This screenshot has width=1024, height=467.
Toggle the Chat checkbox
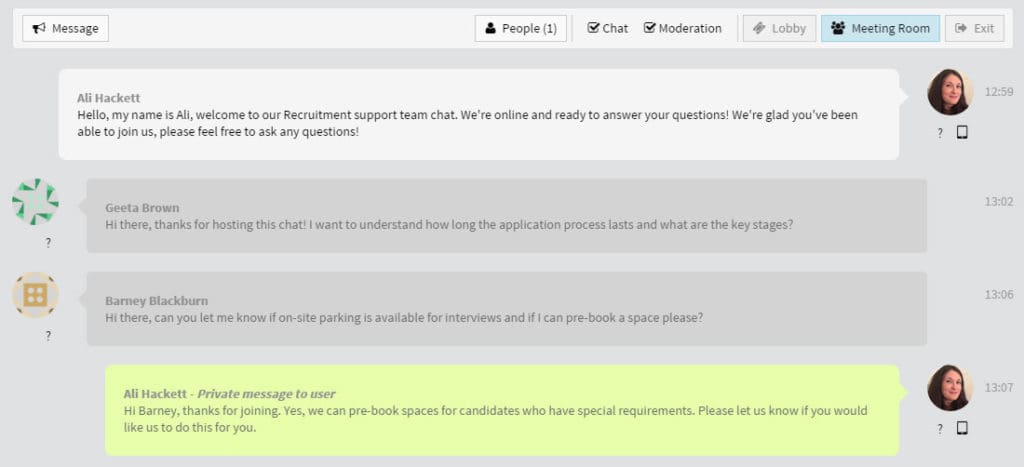click(x=607, y=29)
